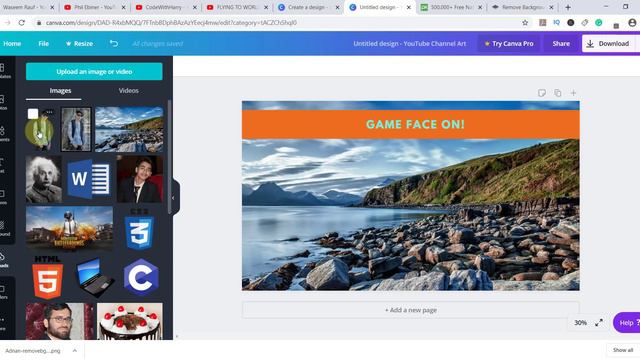Click the add notes icon above canvas
This screenshot has width=640, height=360.
point(542,93)
